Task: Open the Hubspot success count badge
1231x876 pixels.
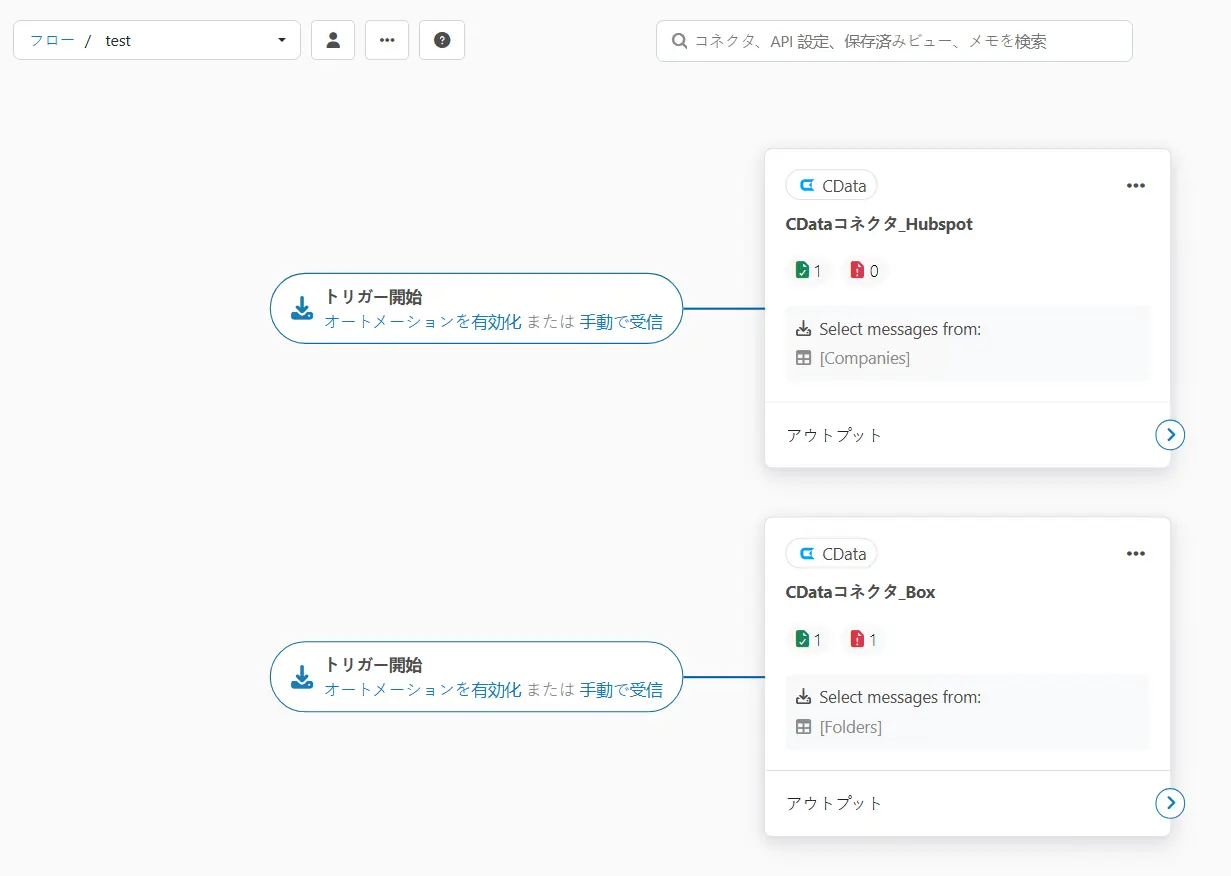Action: click(808, 270)
